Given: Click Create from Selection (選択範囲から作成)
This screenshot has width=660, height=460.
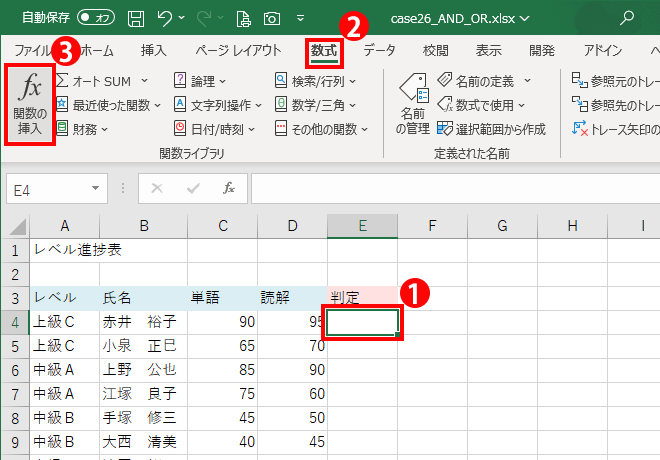Looking at the screenshot, I should pos(491,128).
